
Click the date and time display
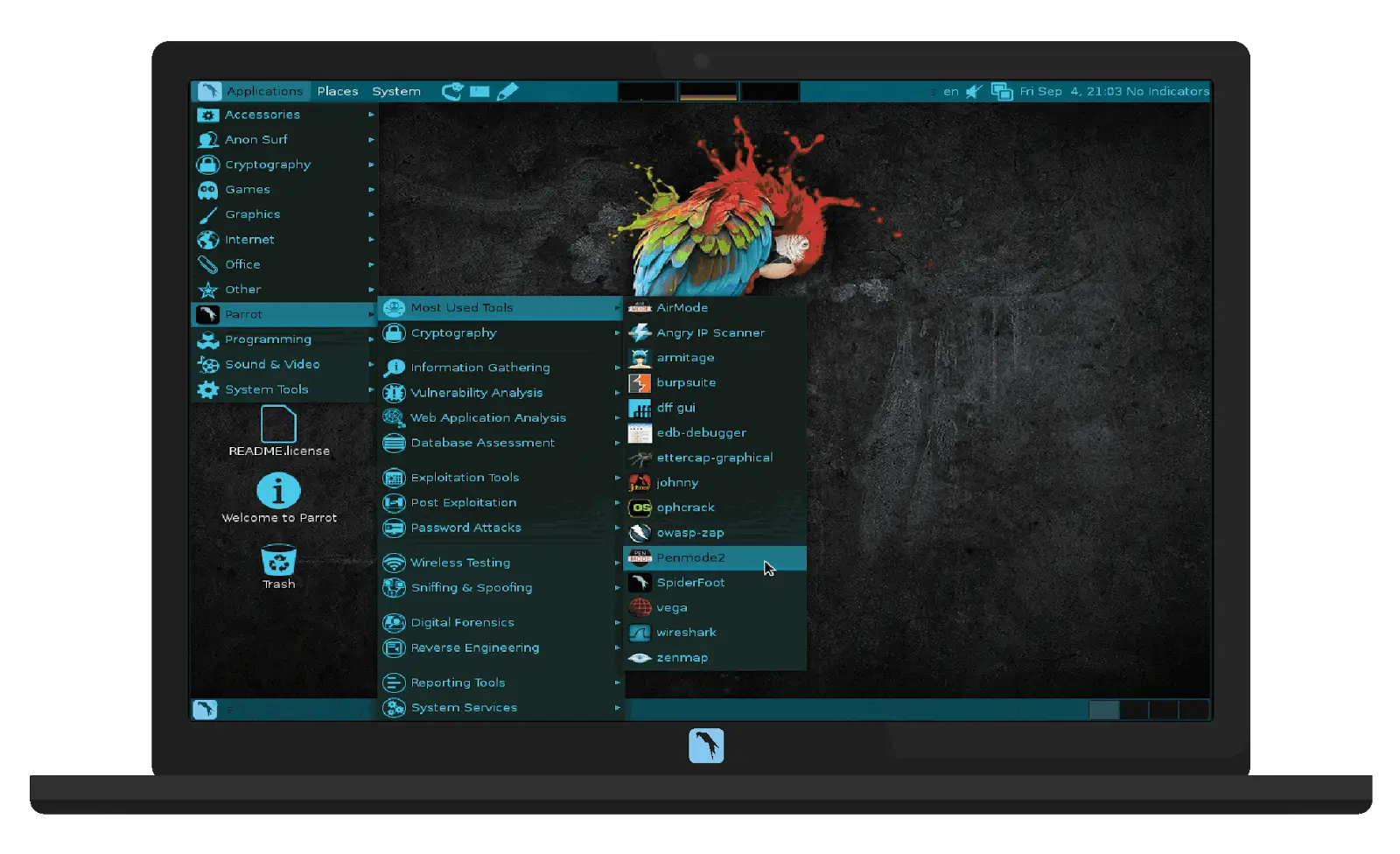(x=1071, y=91)
